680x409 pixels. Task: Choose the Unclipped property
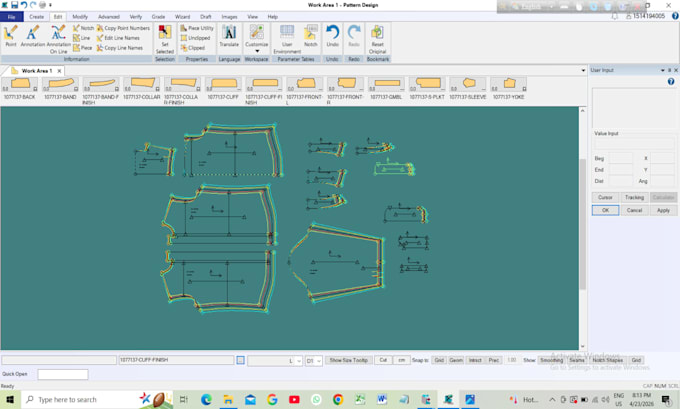click(x=195, y=38)
